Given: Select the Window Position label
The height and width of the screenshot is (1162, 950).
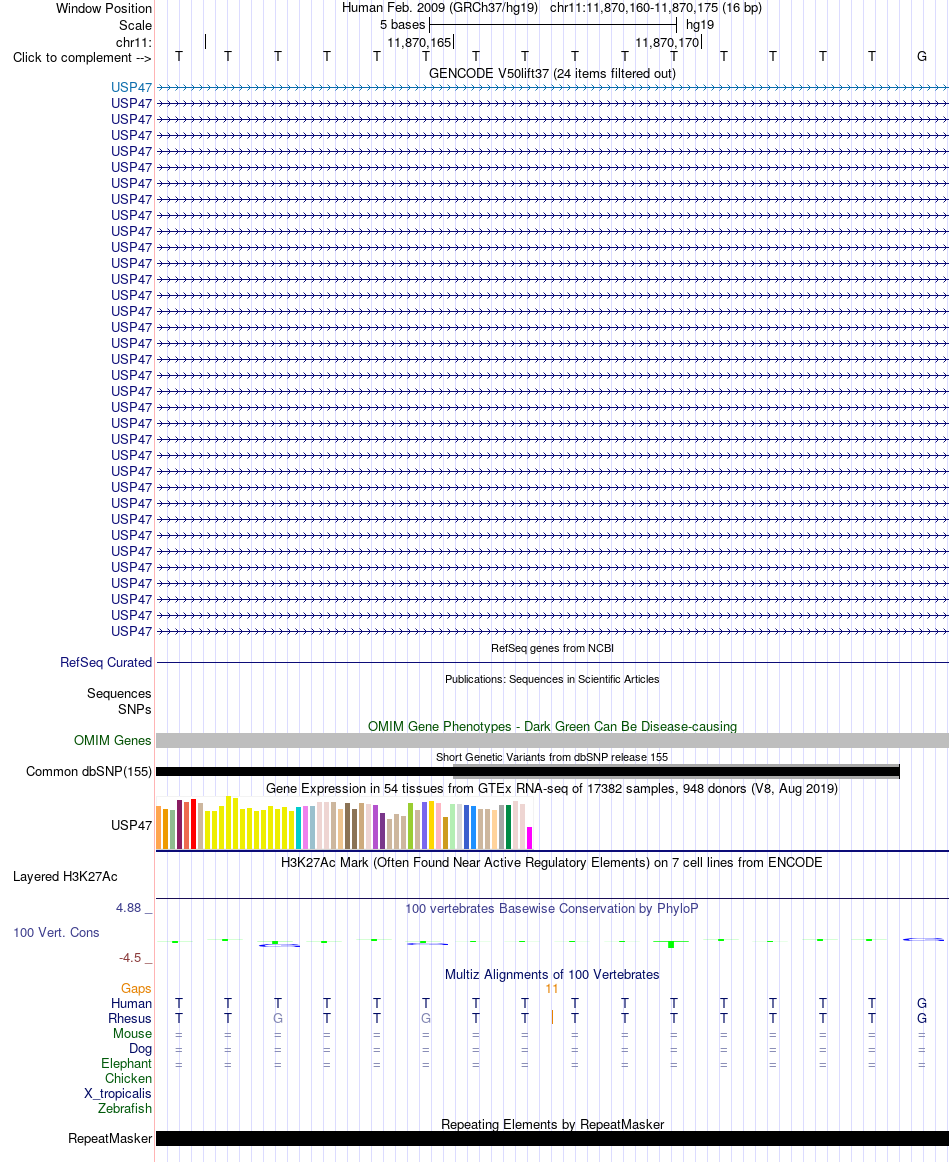Looking at the screenshot, I should pyautogui.click(x=104, y=9).
